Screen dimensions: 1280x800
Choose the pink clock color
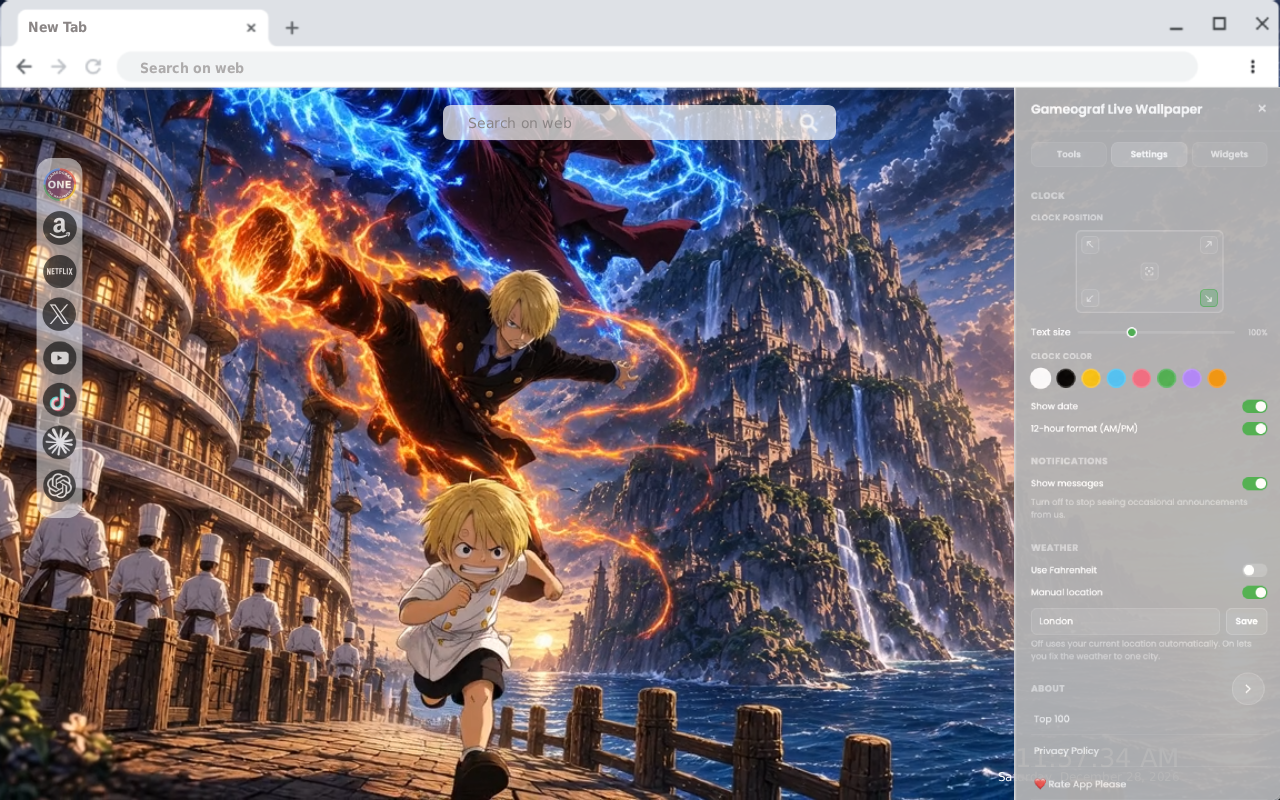[1141, 378]
